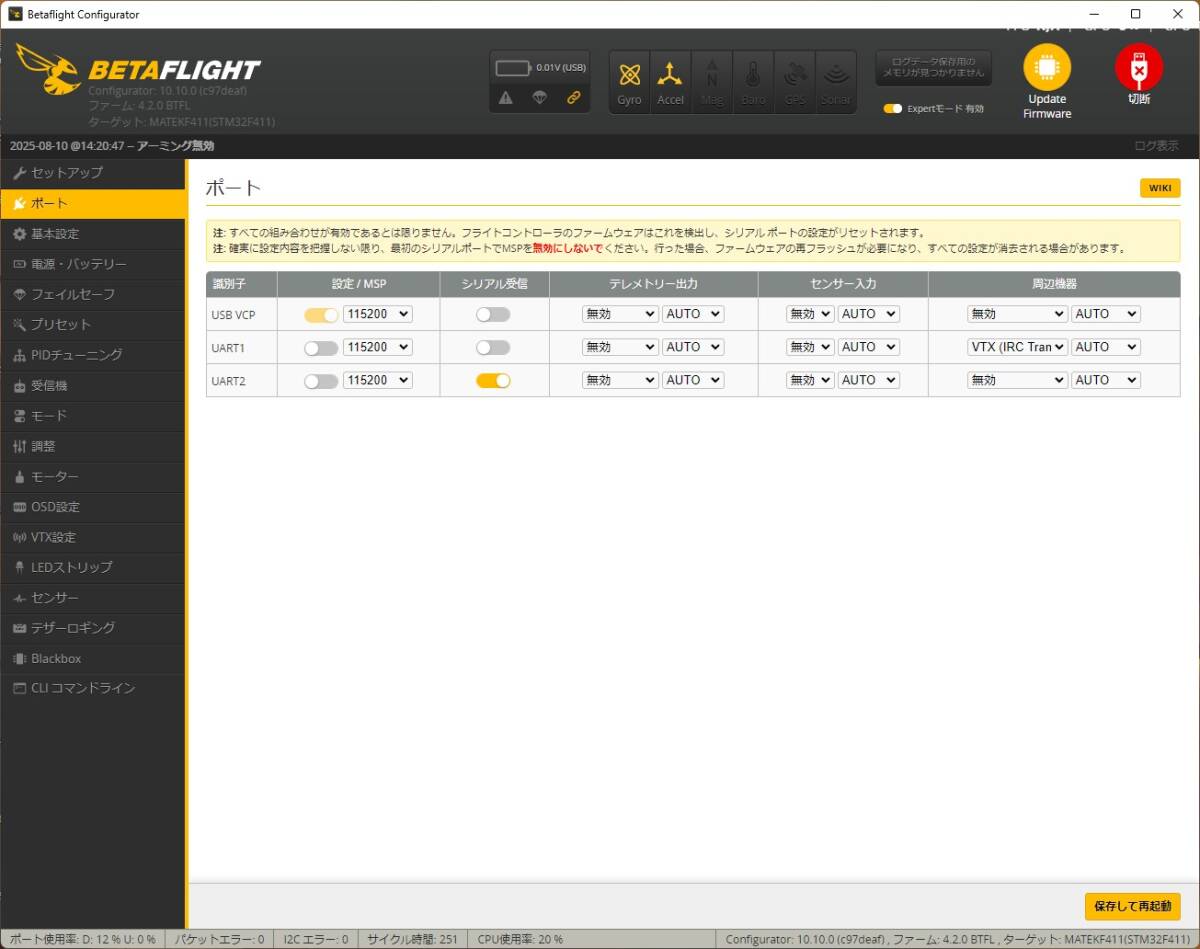Click ログ表示 link
The image size is (1200, 949).
tap(1156, 146)
